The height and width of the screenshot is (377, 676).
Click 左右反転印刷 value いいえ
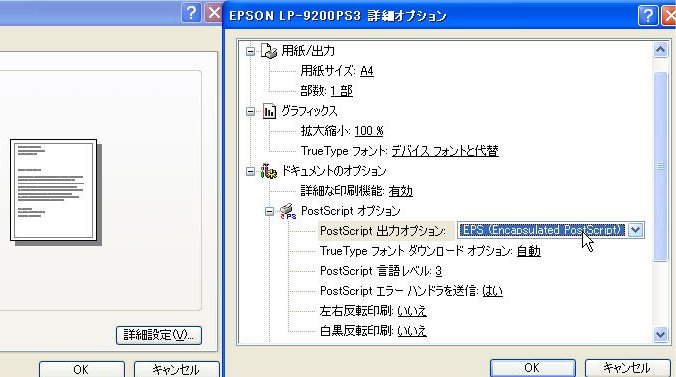pyautogui.click(x=412, y=311)
